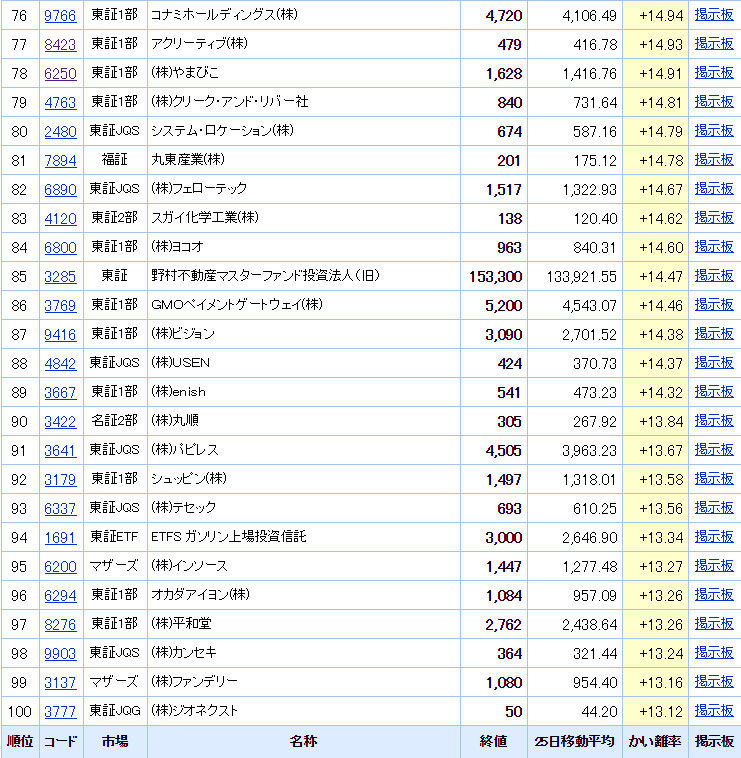Open stock code 3641 link

coord(60,451)
